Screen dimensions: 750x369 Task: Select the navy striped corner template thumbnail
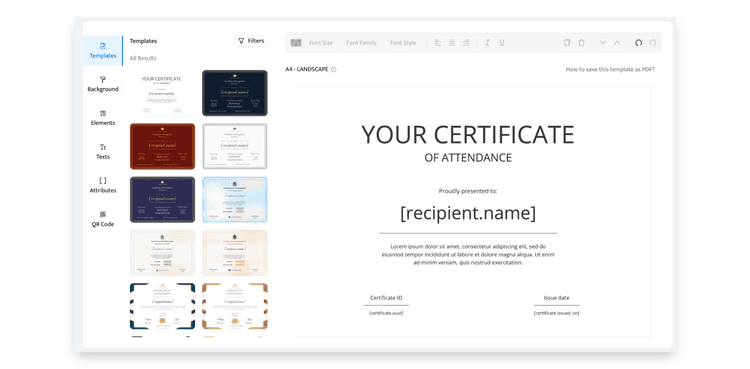tap(162, 306)
